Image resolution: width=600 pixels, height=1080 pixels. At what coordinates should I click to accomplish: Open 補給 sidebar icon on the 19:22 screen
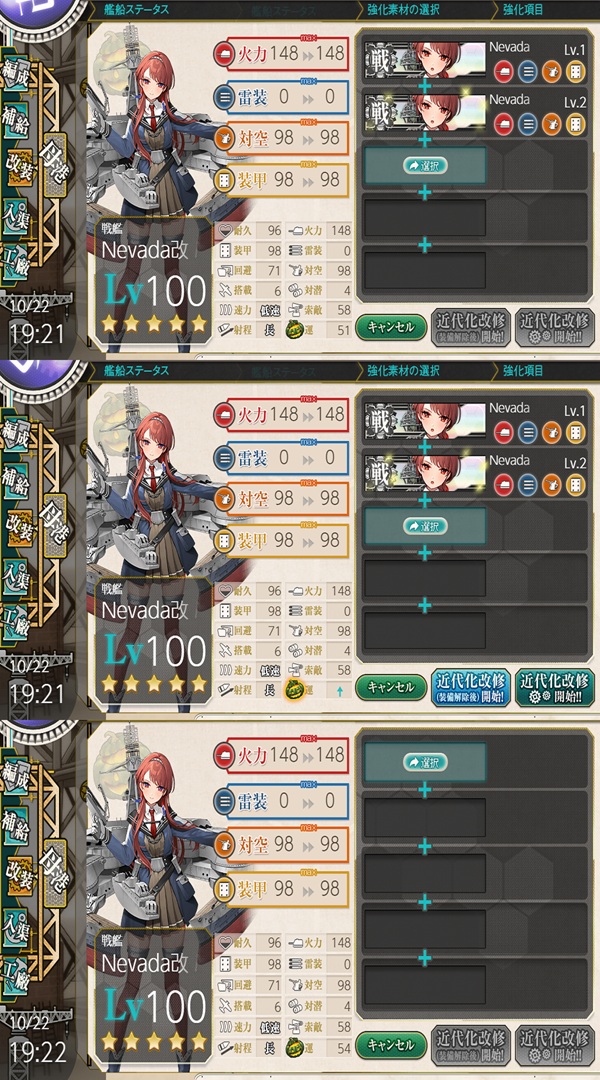tap(17, 820)
